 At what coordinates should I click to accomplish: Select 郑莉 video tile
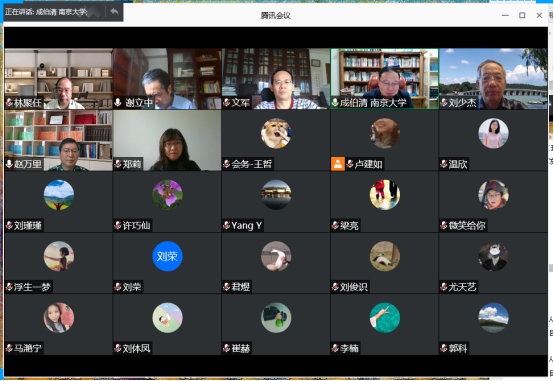point(167,140)
